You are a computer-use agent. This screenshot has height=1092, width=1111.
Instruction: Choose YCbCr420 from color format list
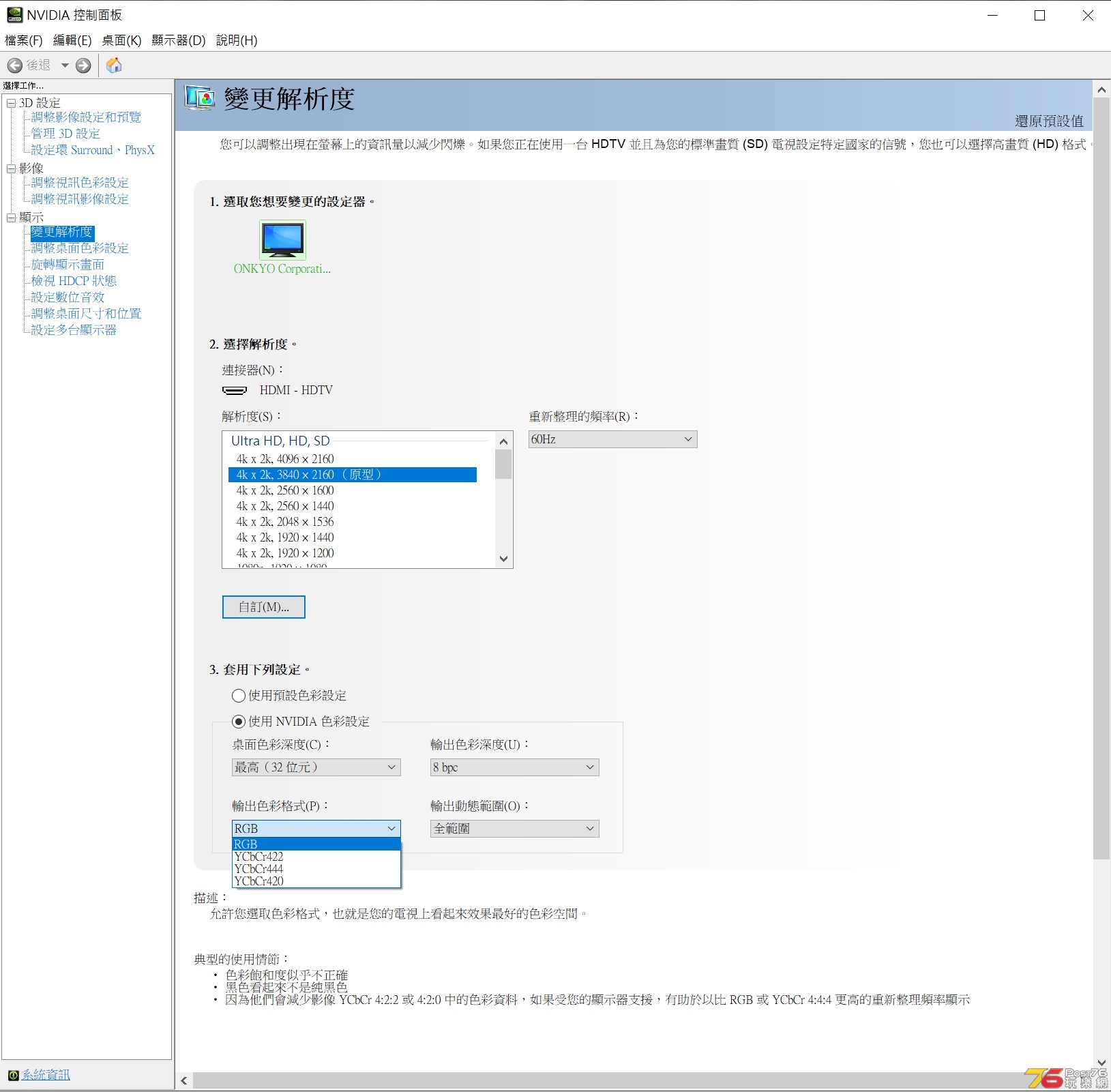316,881
